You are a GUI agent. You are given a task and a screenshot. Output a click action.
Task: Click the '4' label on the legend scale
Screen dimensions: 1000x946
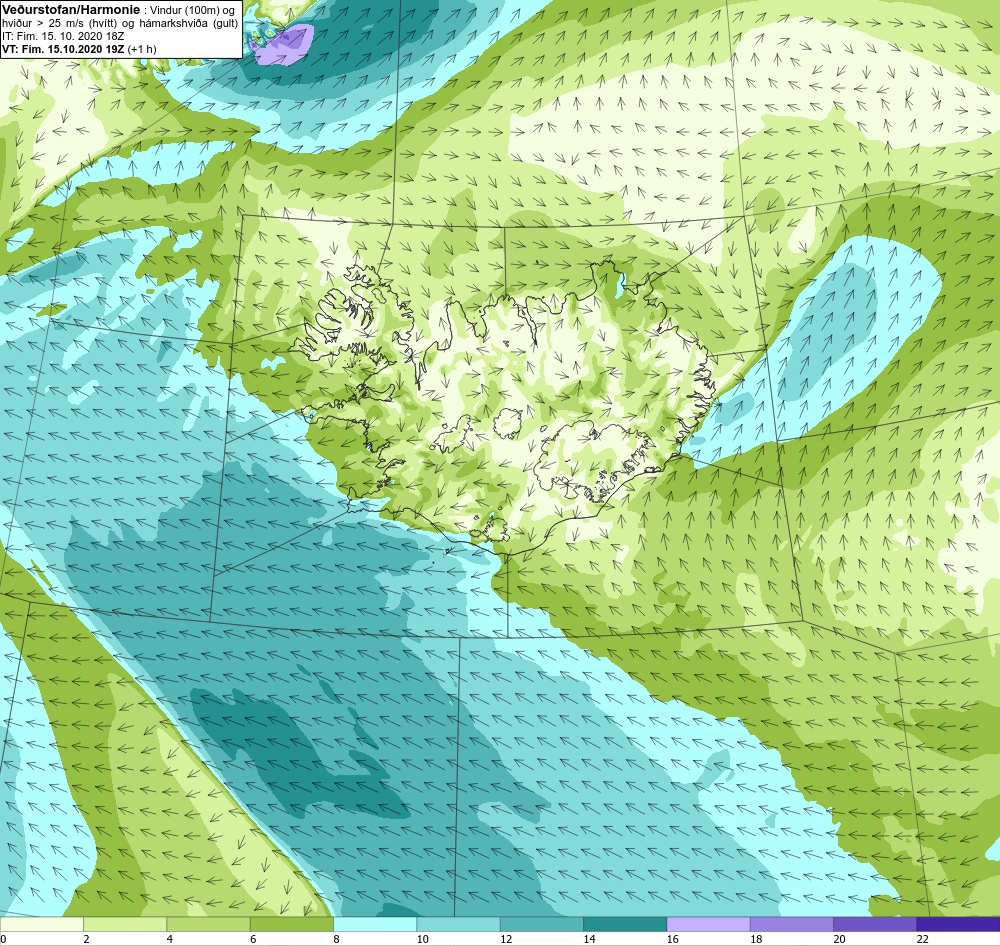(170, 939)
